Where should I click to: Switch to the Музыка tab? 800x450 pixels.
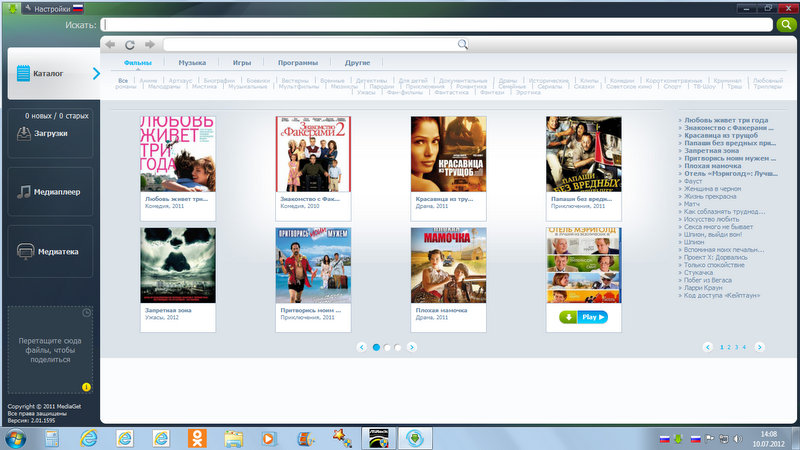click(192, 63)
